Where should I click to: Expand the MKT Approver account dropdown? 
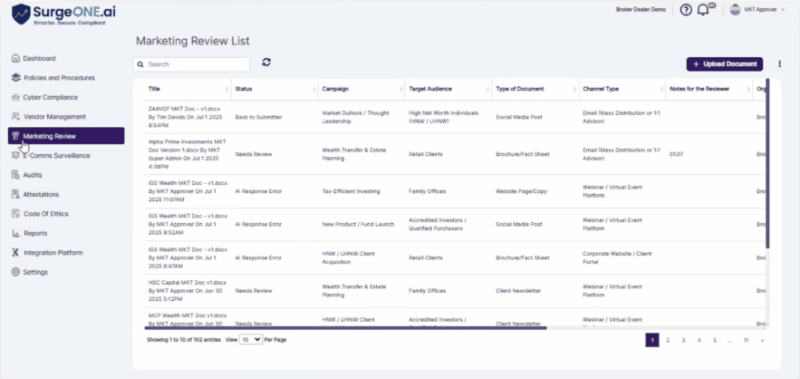(783, 10)
